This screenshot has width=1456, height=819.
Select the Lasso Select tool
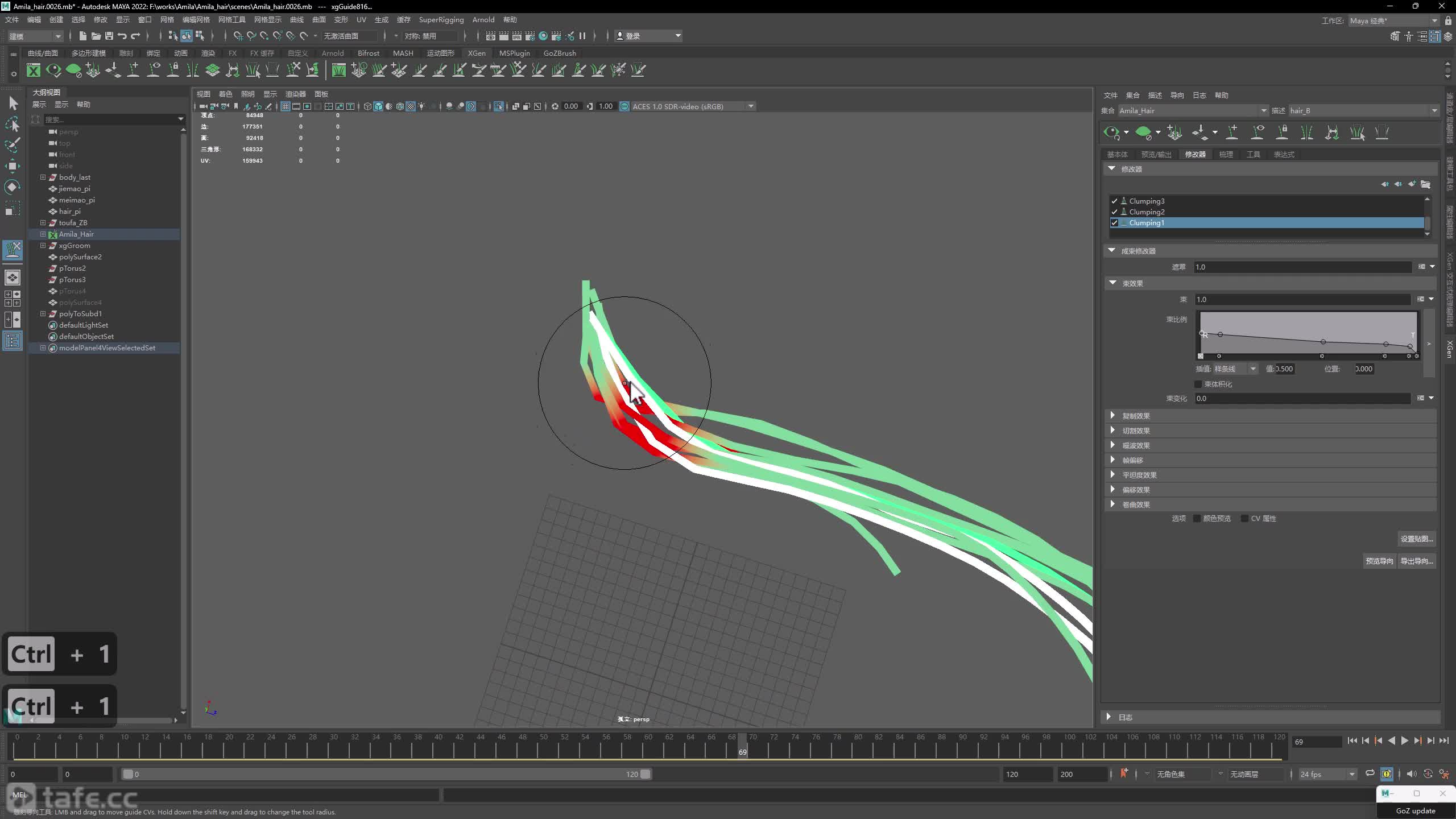13,124
